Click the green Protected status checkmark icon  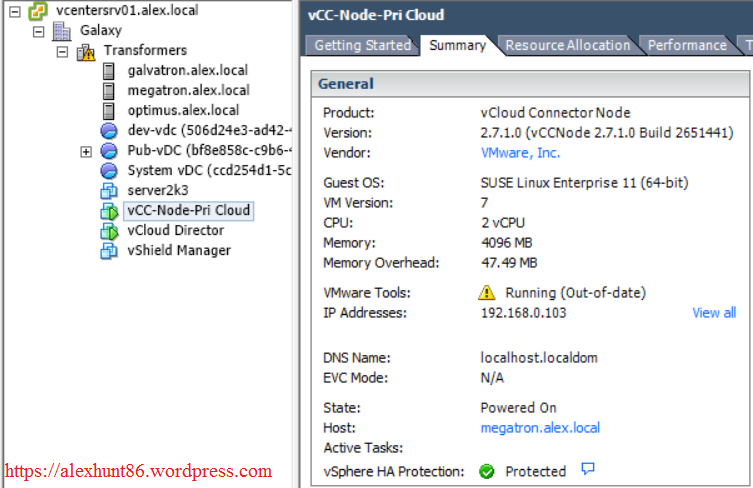pos(487,471)
